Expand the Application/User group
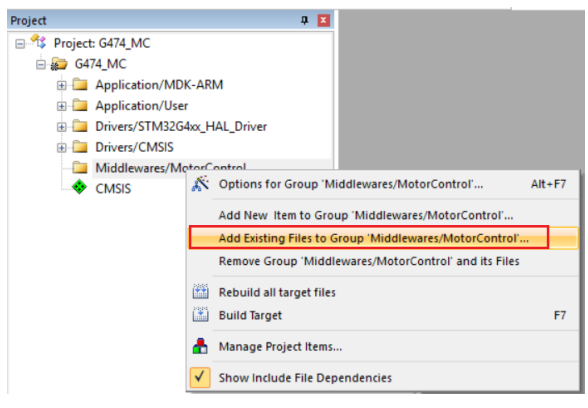 coord(62,106)
